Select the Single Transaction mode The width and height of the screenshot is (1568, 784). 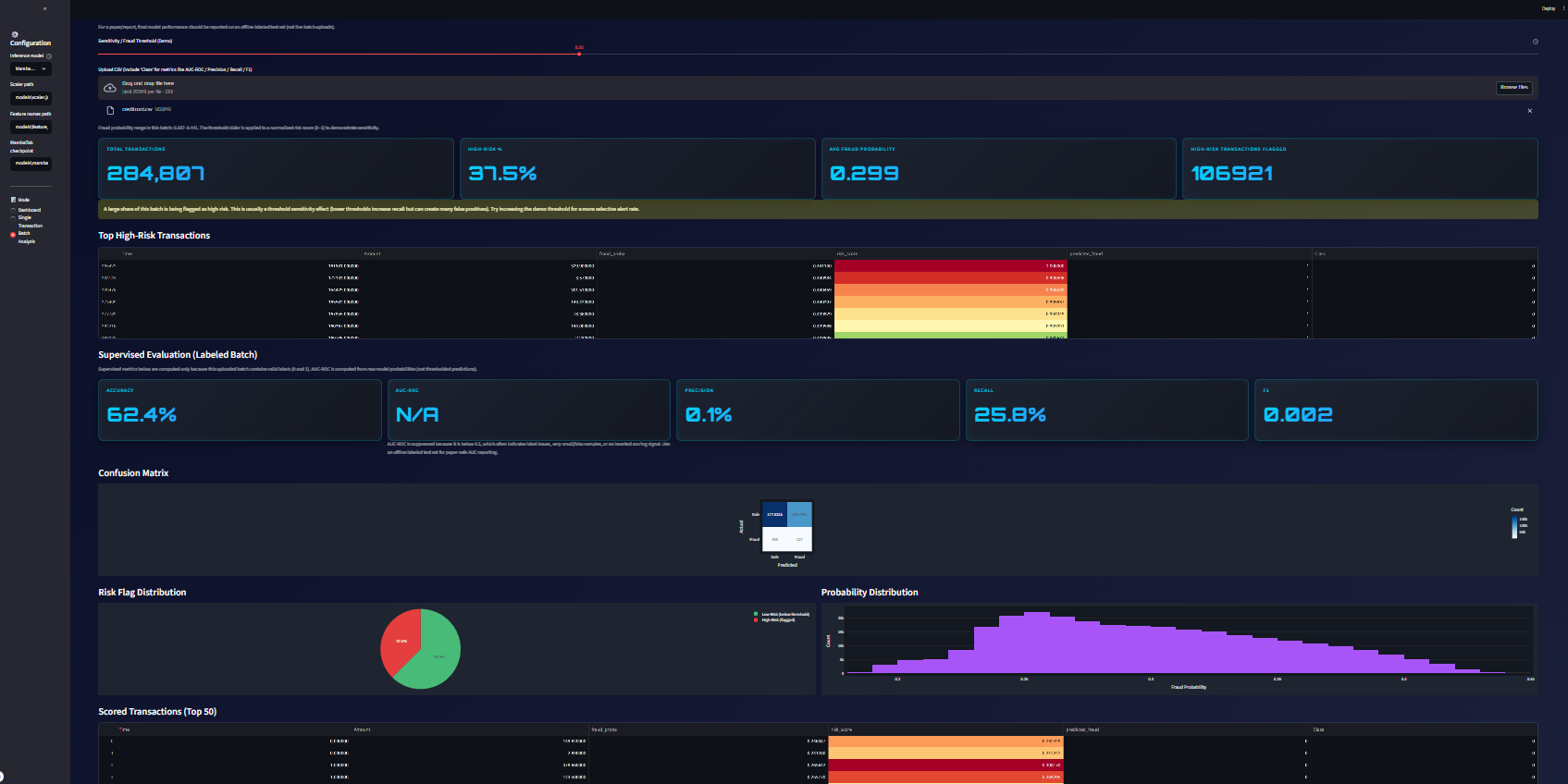[13, 218]
